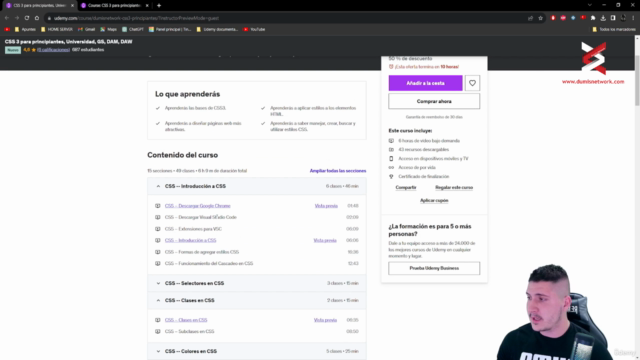Click CSS - Formas de agregar estilos CSS row
The width and height of the screenshot is (640, 360).
[x=257, y=252]
